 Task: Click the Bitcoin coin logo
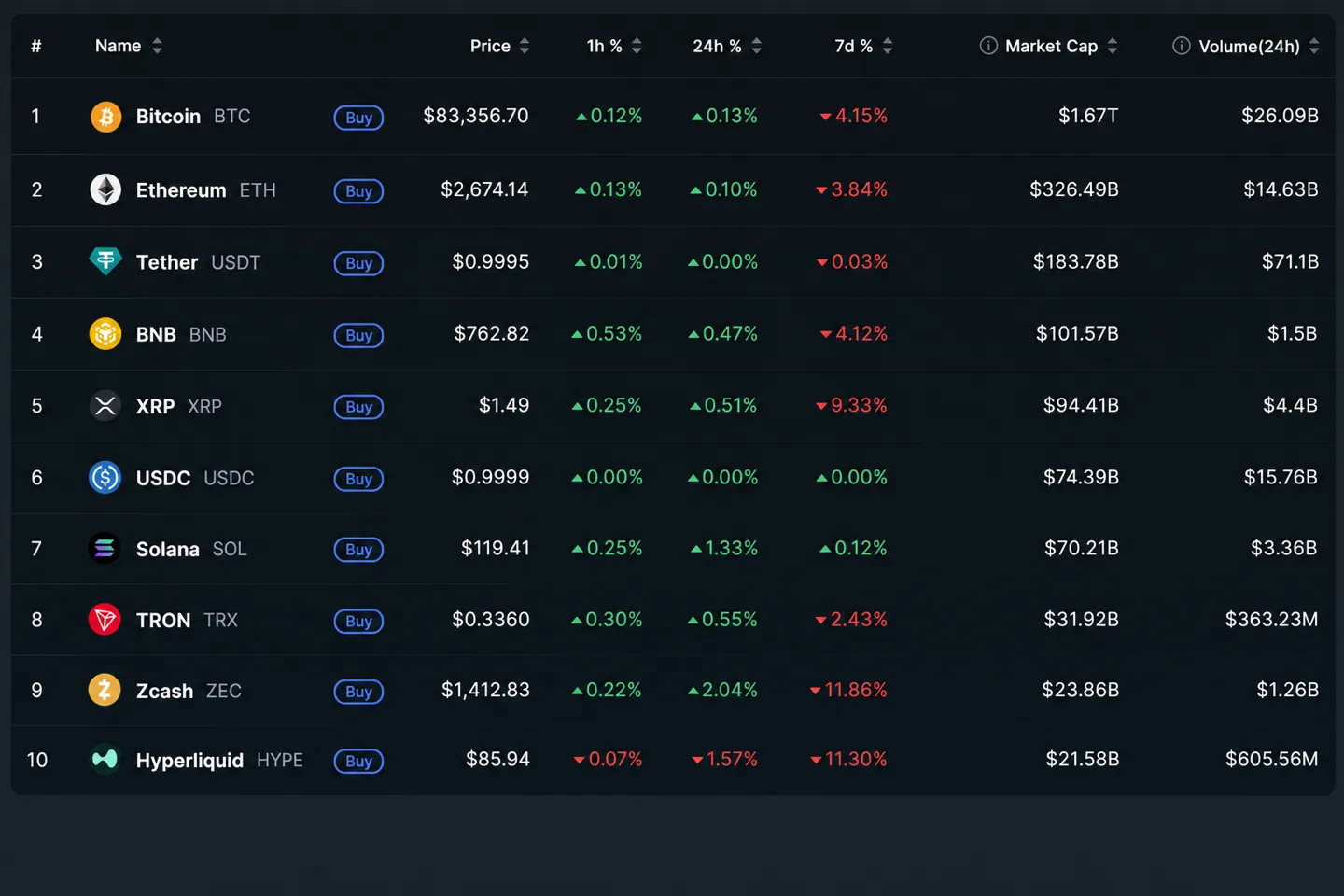point(105,117)
